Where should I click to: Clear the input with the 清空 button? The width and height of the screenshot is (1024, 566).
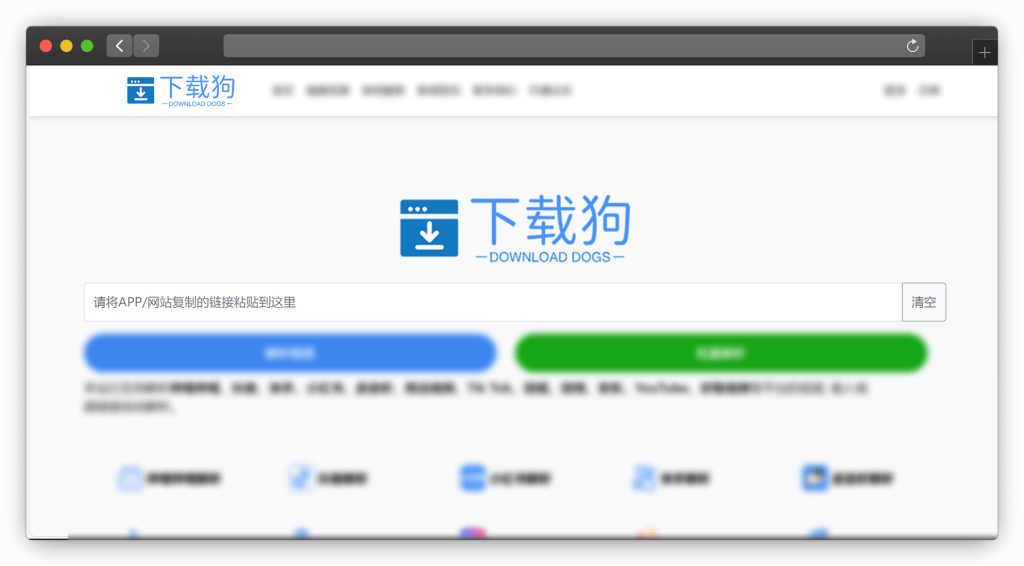tap(923, 302)
